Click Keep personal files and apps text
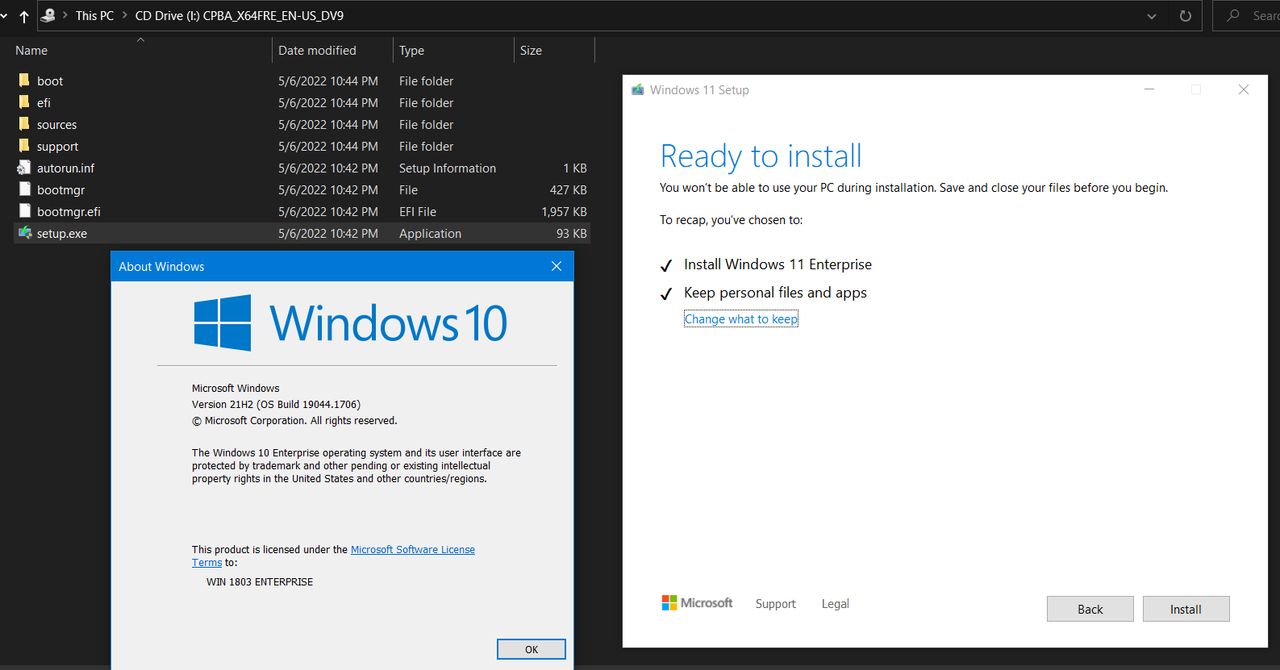 [x=775, y=292]
